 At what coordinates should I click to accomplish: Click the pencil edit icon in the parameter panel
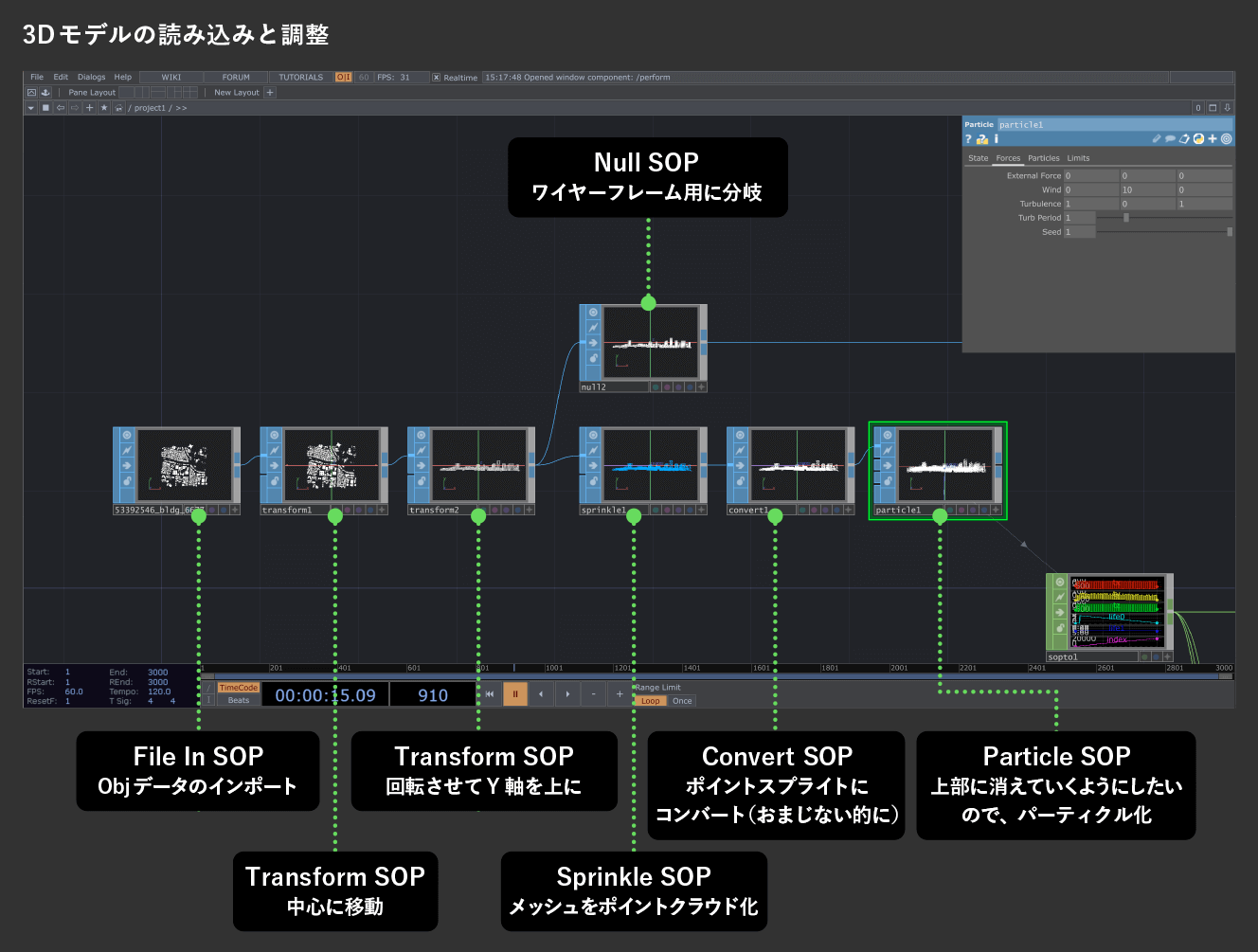(1157, 139)
